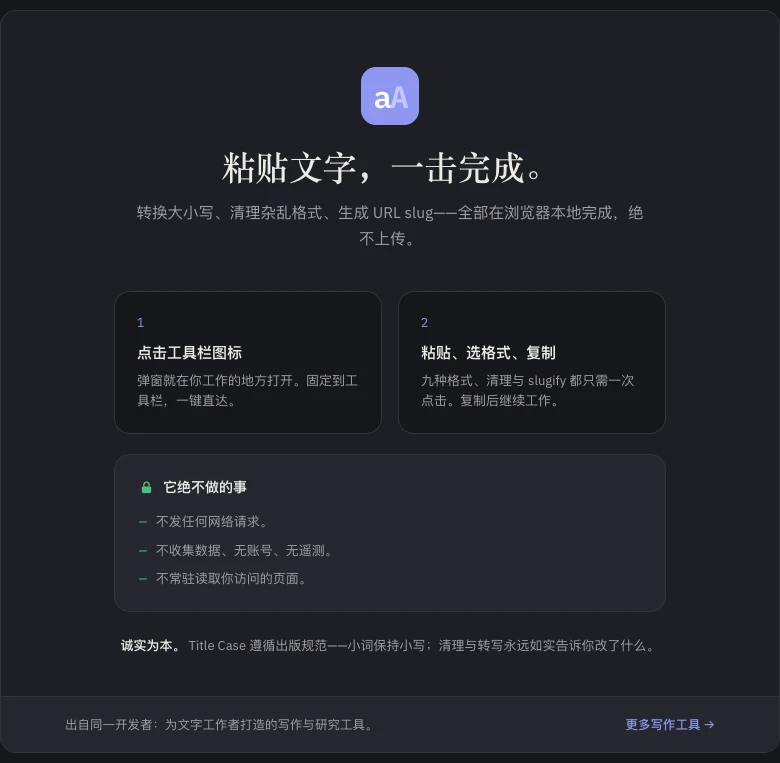780x763 pixels.
Task: Open the 更多写作工具 link
Action: (x=670, y=724)
